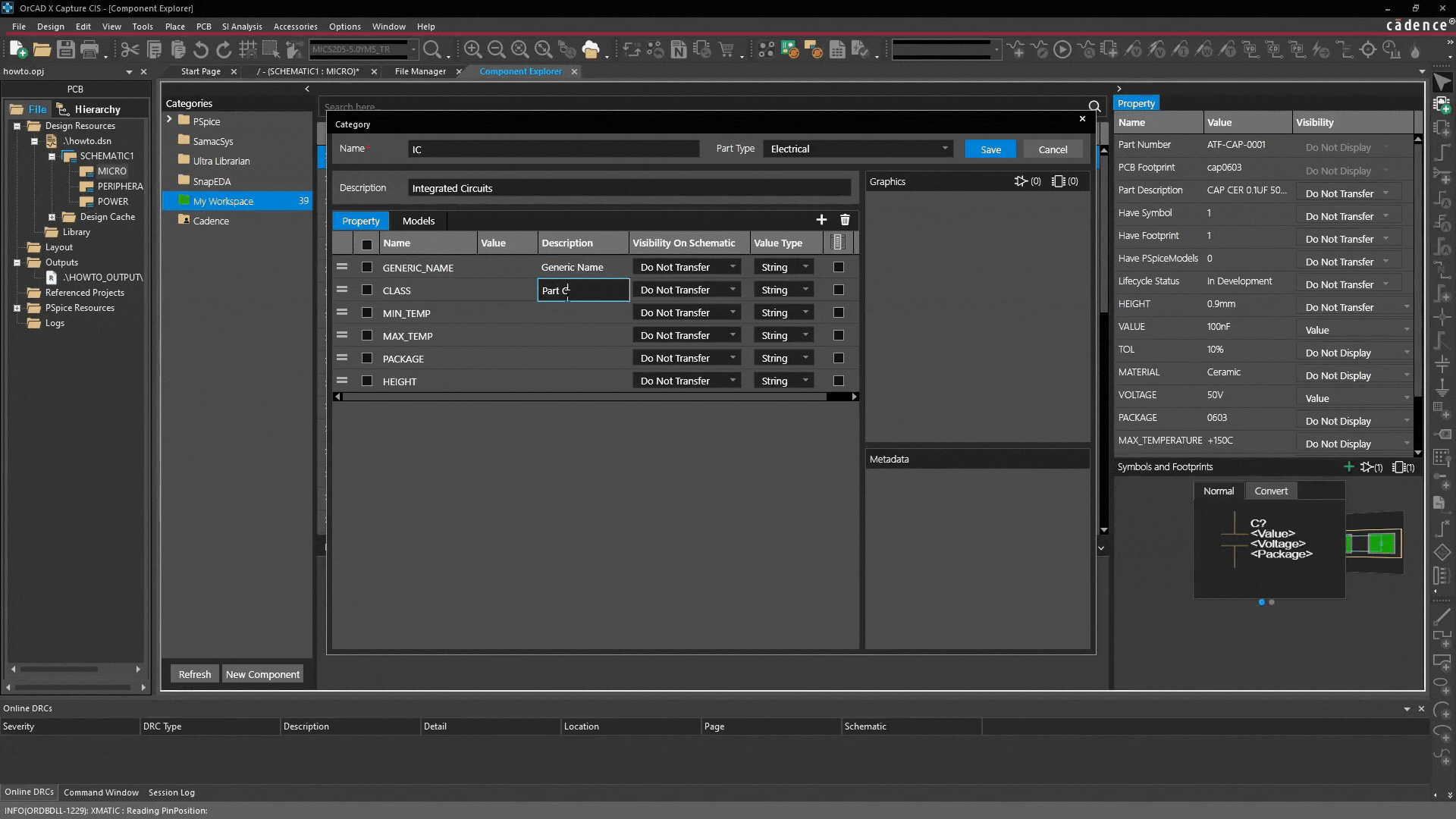Click the Undo arrow icon
The image size is (1456, 819).
click(201, 50)
